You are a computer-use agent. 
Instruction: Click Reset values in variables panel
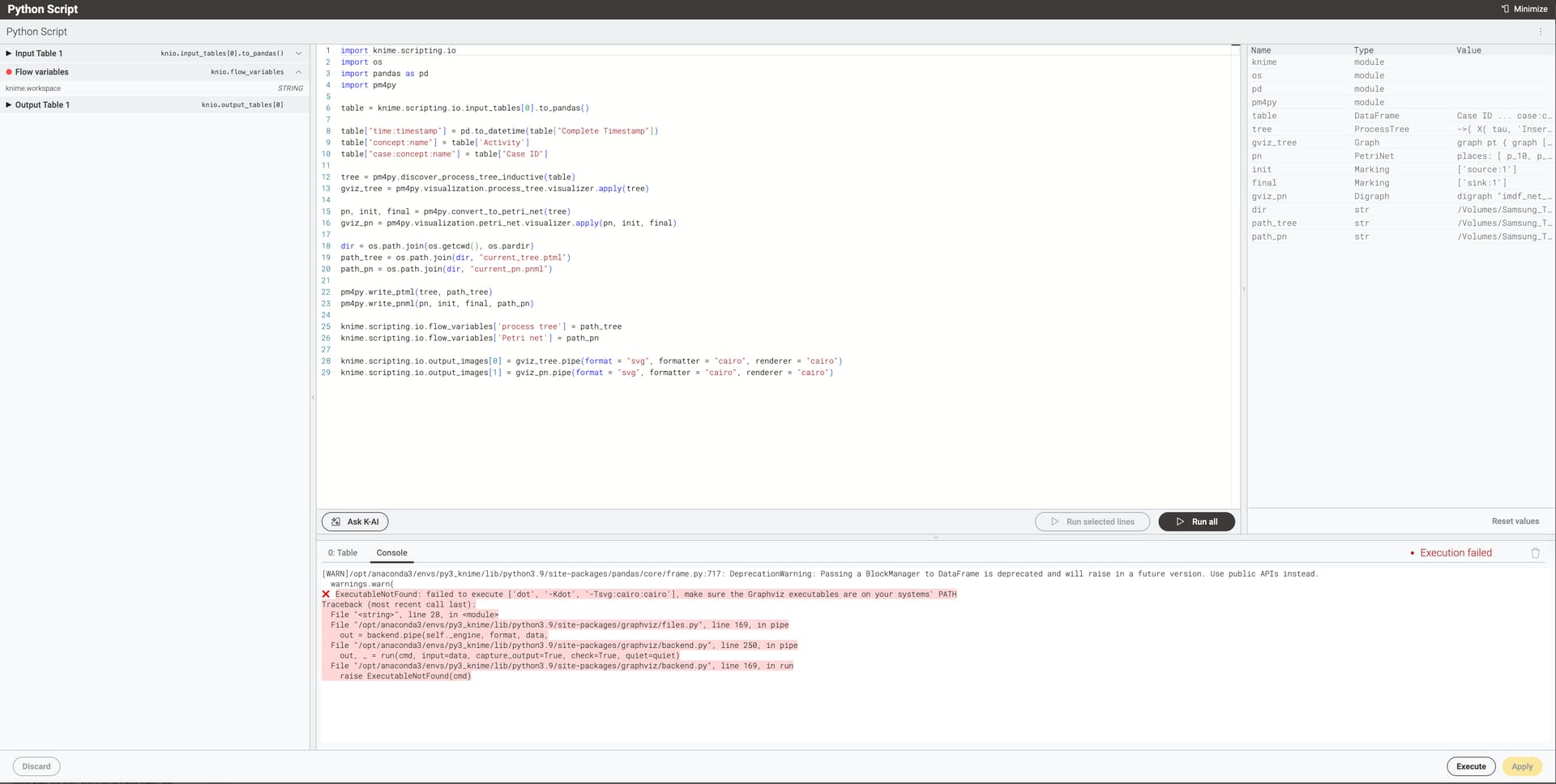click(1515, 521)
